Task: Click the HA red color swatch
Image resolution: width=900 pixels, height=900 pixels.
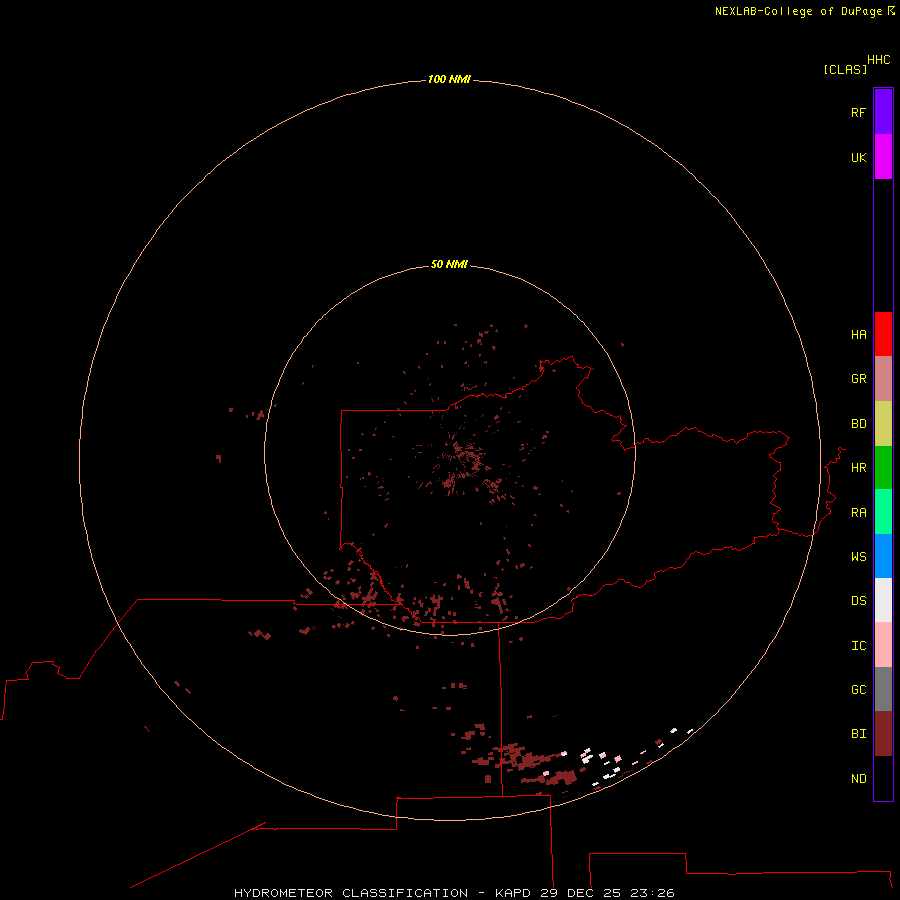Action: (x=883, y=334)
